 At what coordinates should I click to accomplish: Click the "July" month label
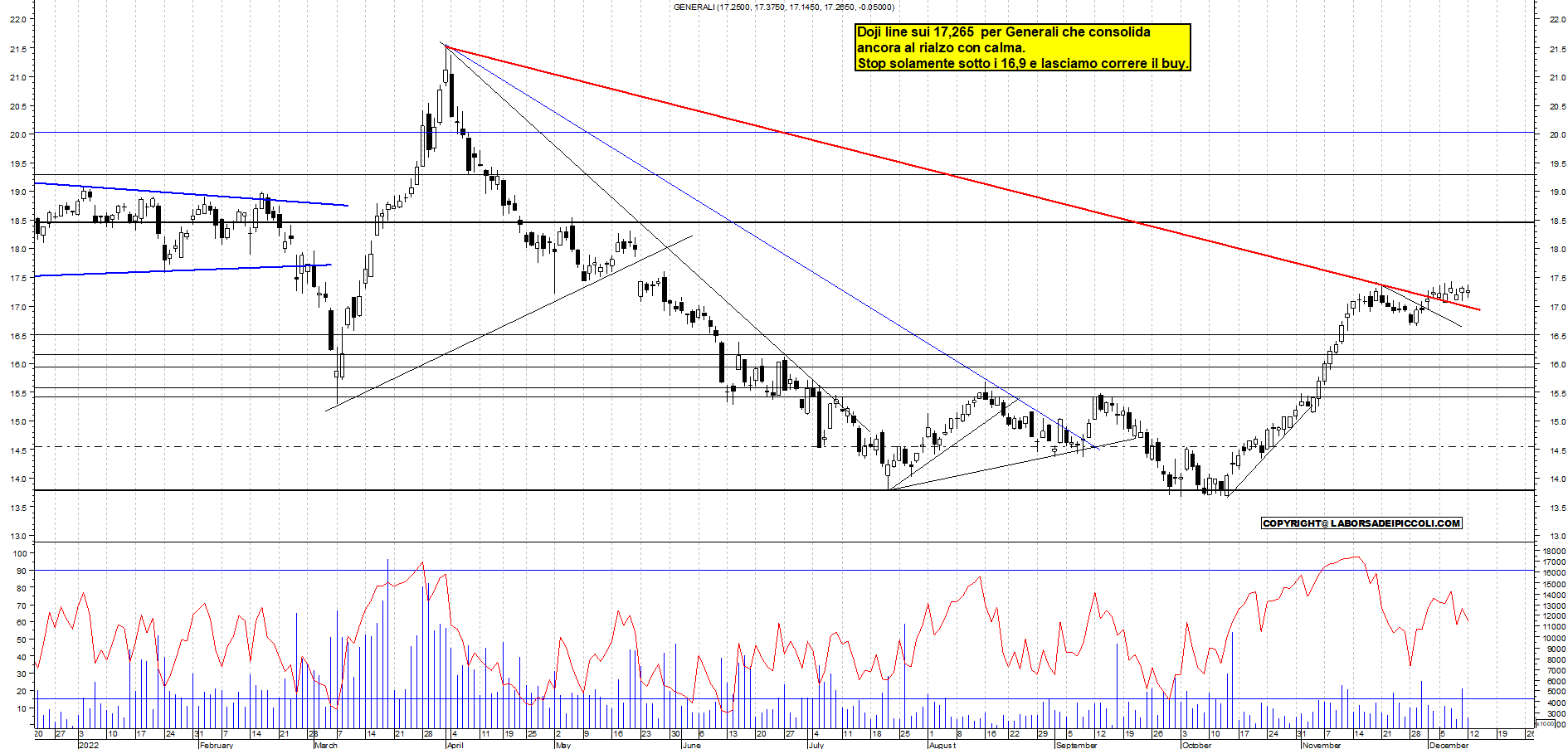(x=816, y=745)
